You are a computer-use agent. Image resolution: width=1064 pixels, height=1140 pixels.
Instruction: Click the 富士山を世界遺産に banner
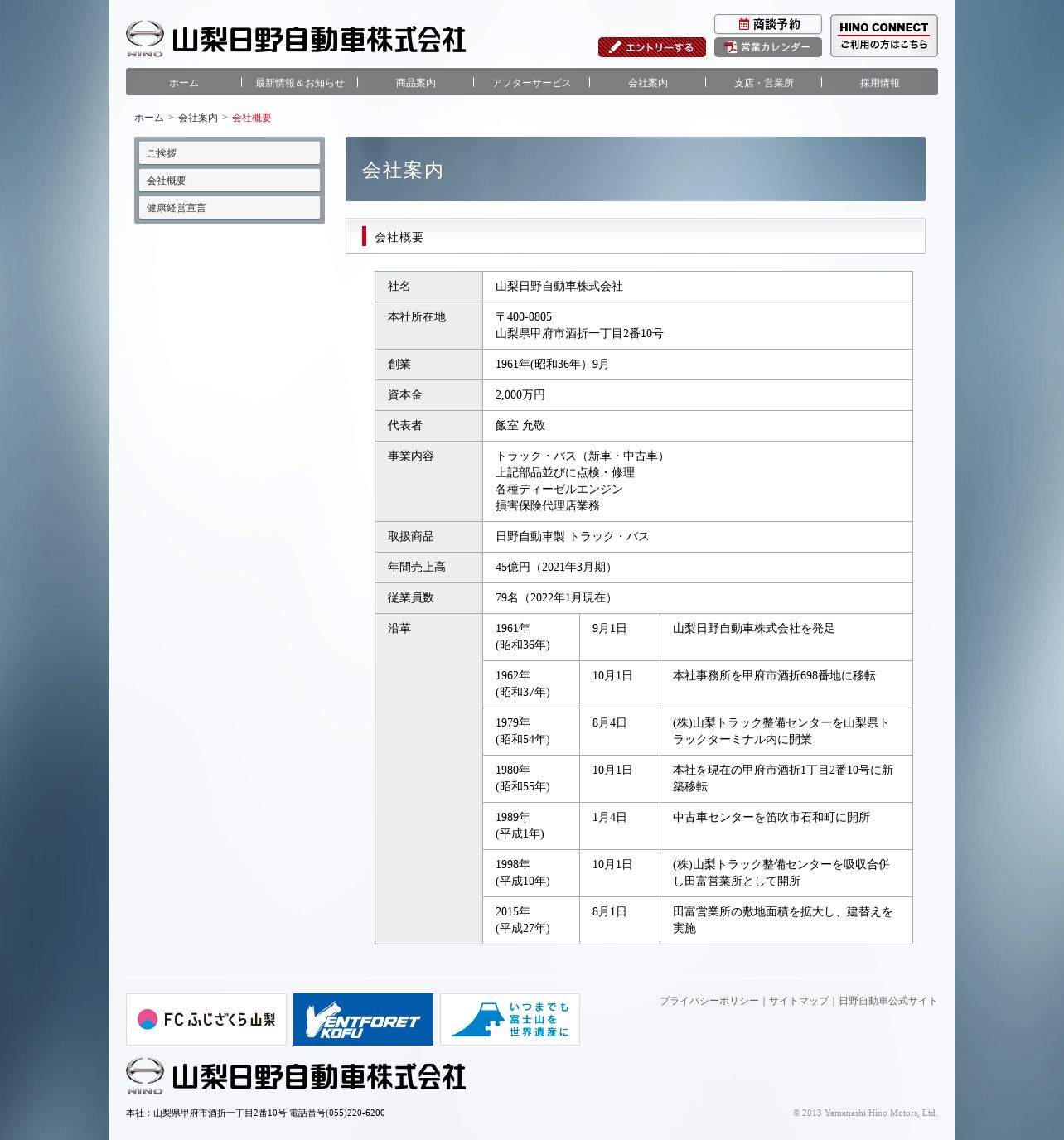[510, 1019]
